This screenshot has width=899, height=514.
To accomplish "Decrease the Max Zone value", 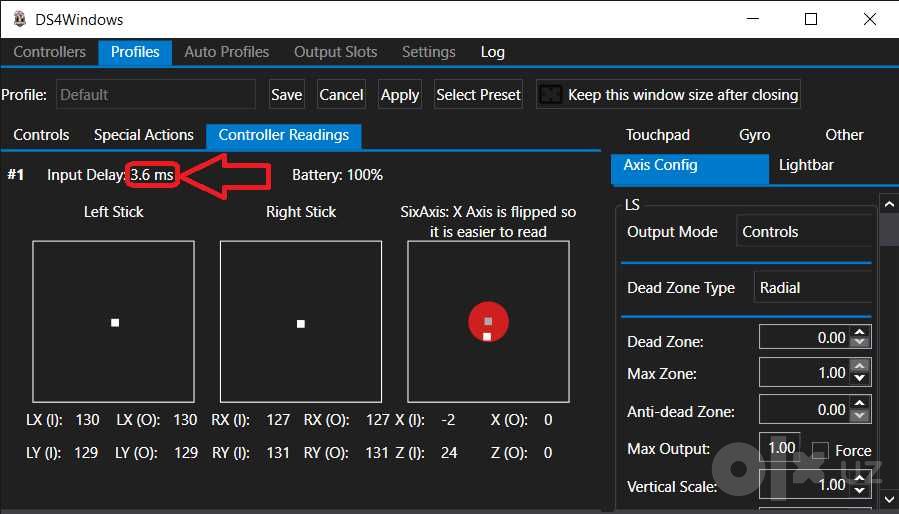I will coord(859,379).
